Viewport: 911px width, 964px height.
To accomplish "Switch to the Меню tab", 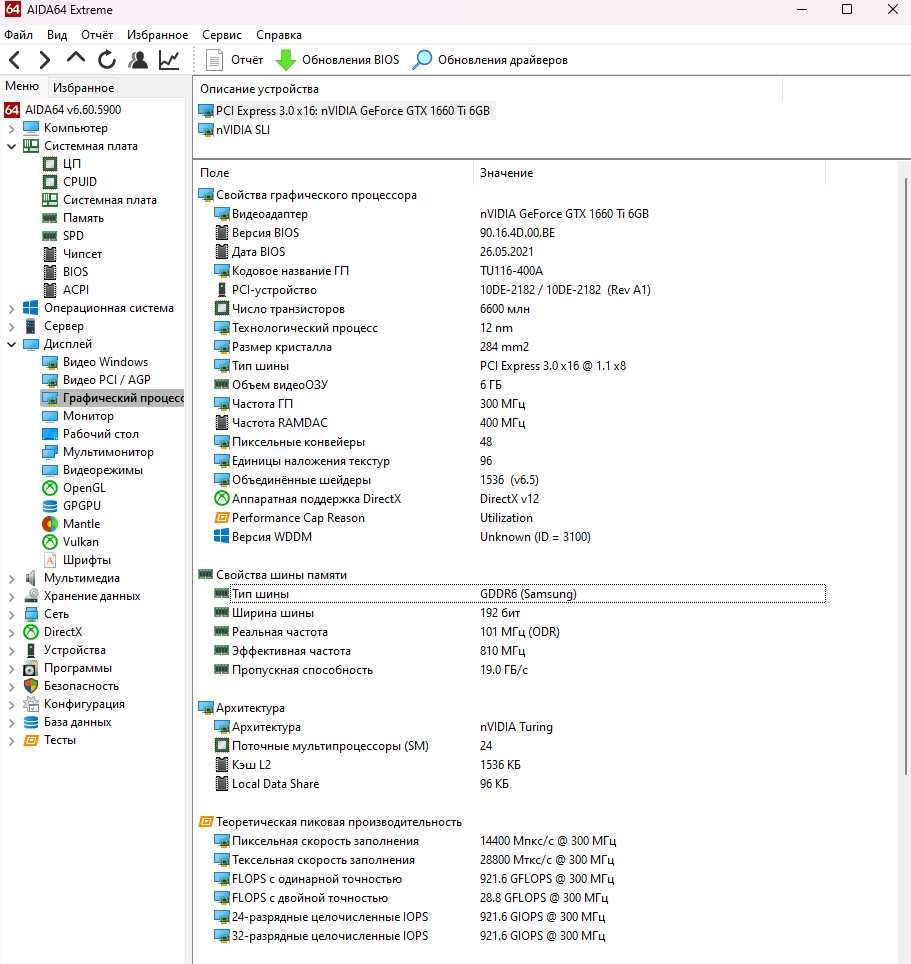I will [22, 87].
